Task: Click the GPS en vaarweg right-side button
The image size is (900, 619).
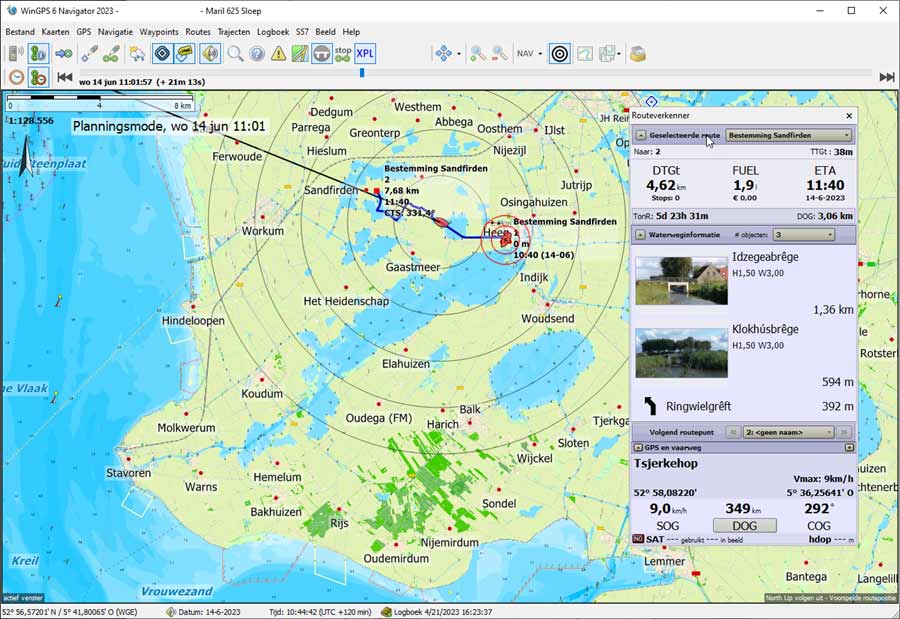Action: (849, 448)
